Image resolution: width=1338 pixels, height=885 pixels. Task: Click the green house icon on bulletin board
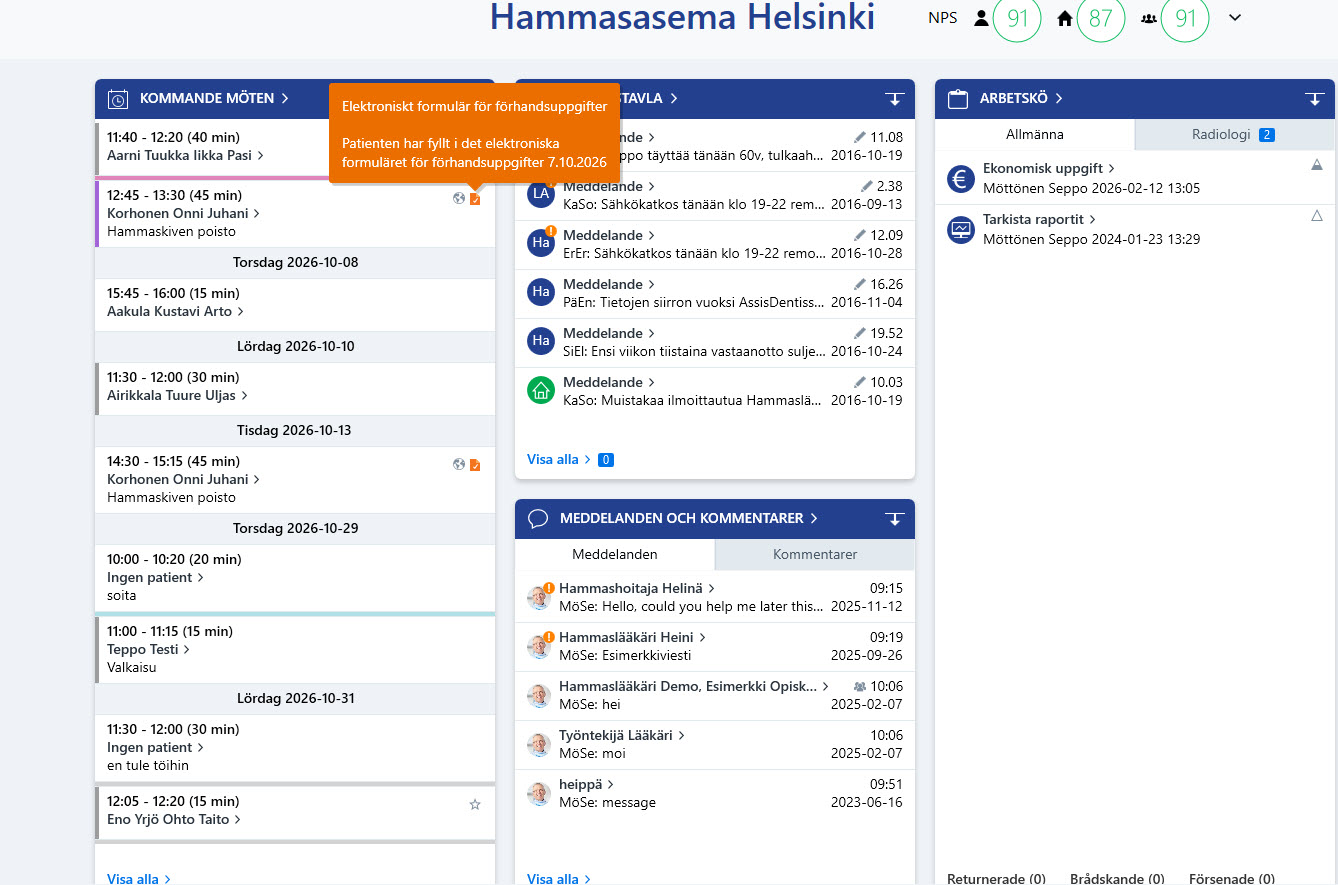(541, 390)
